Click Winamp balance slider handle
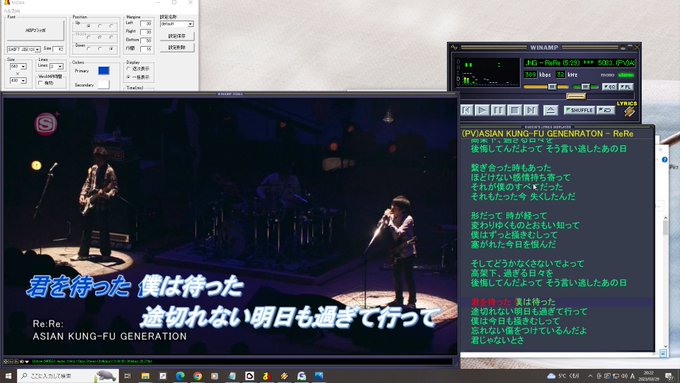 tap(585, 87)
